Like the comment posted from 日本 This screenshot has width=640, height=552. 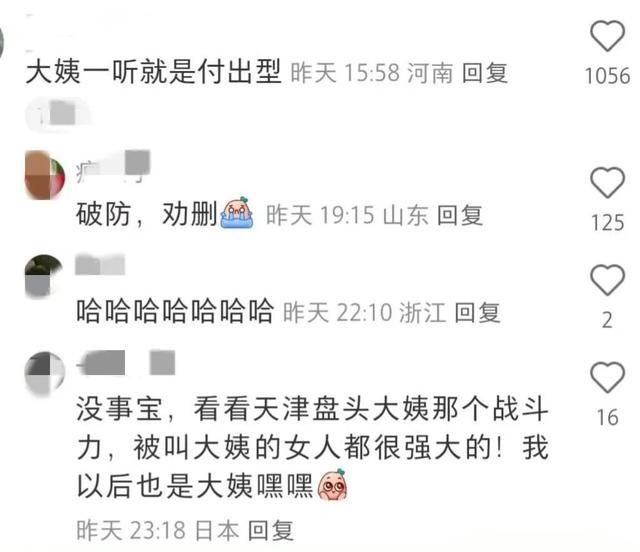(x=607, y=378)
